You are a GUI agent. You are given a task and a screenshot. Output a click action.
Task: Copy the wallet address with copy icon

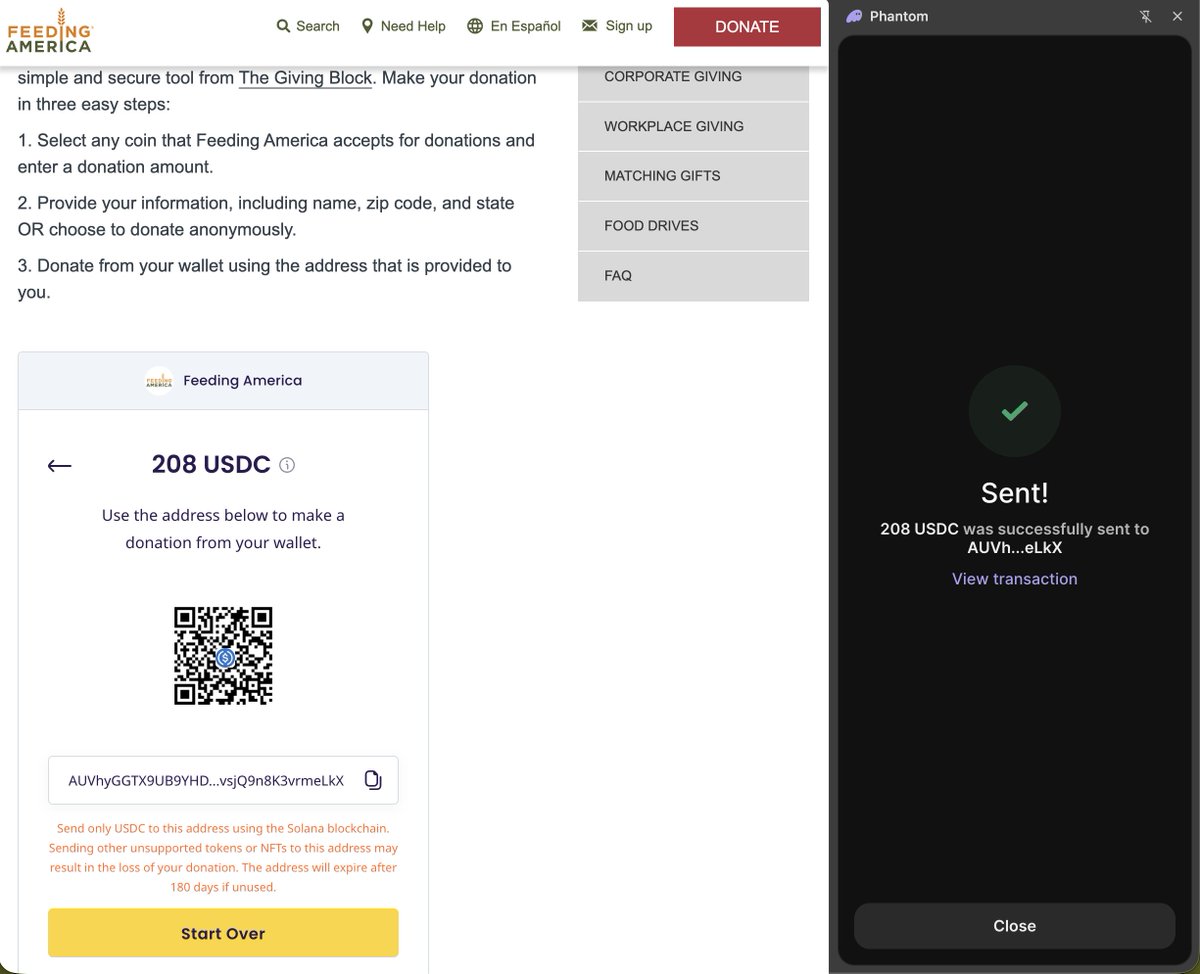click(x=373, y=780)
